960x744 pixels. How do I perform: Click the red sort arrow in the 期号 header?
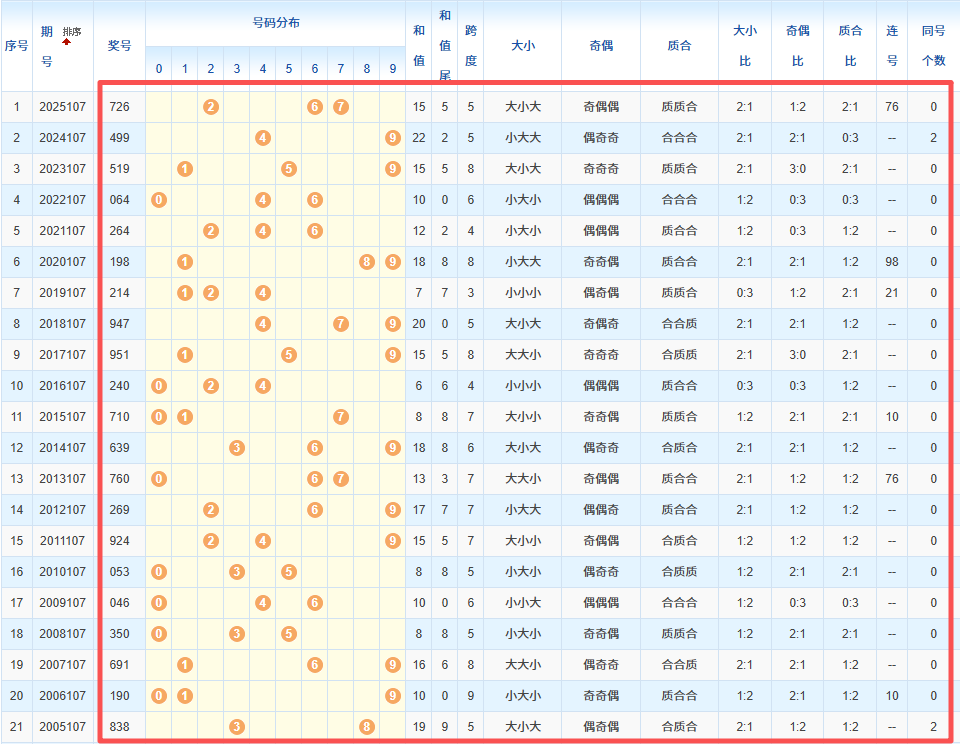tap(67, 42)
